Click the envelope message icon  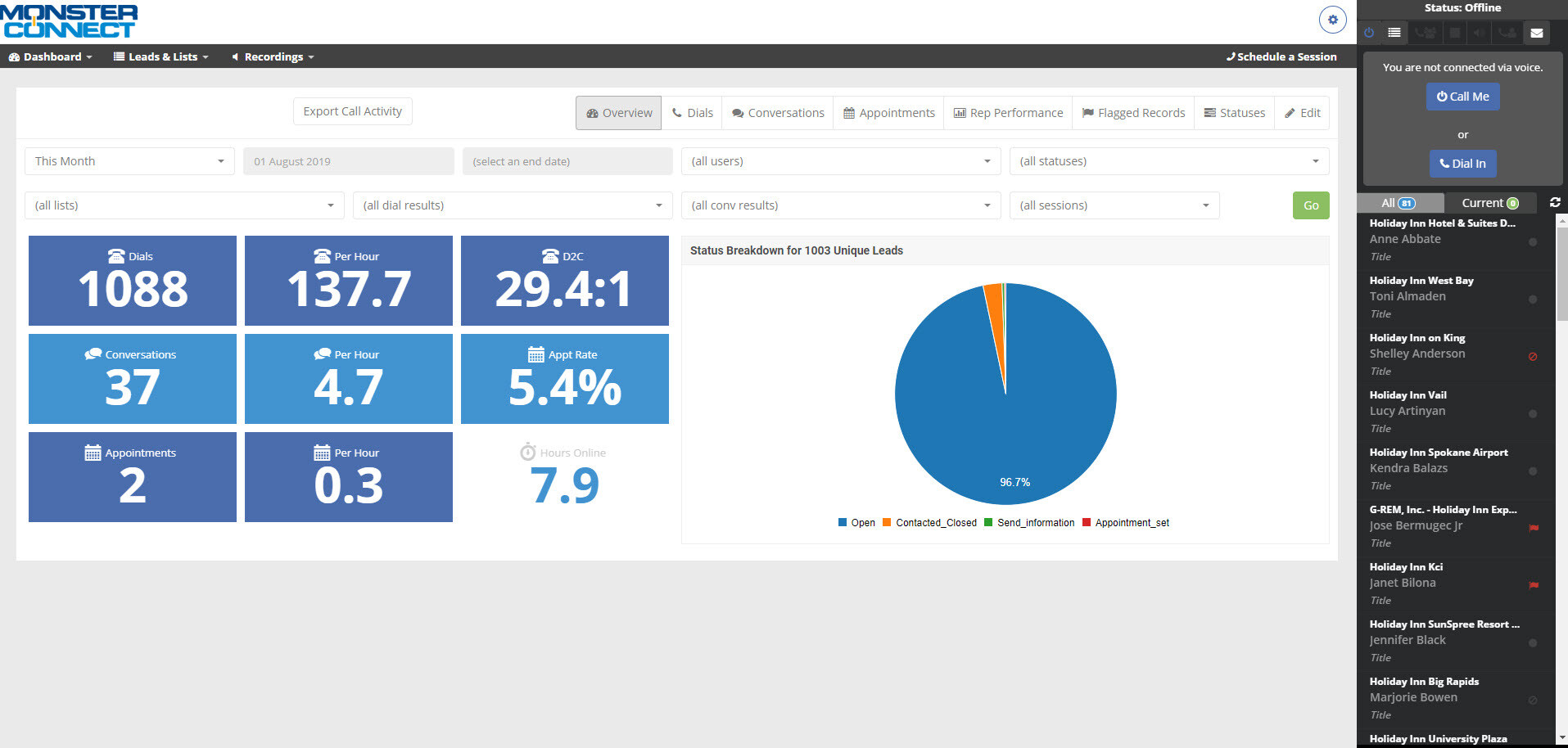[1537, 33]
